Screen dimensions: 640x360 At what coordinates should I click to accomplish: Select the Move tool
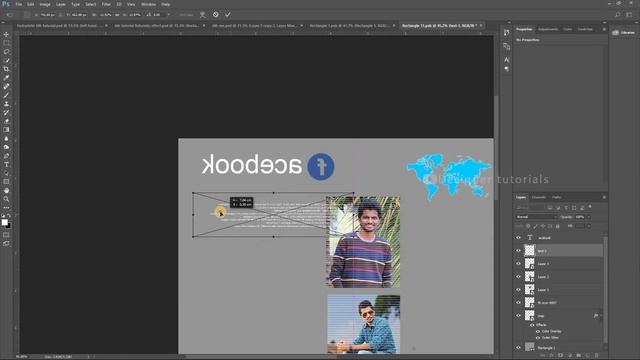[x=6, y=34]
